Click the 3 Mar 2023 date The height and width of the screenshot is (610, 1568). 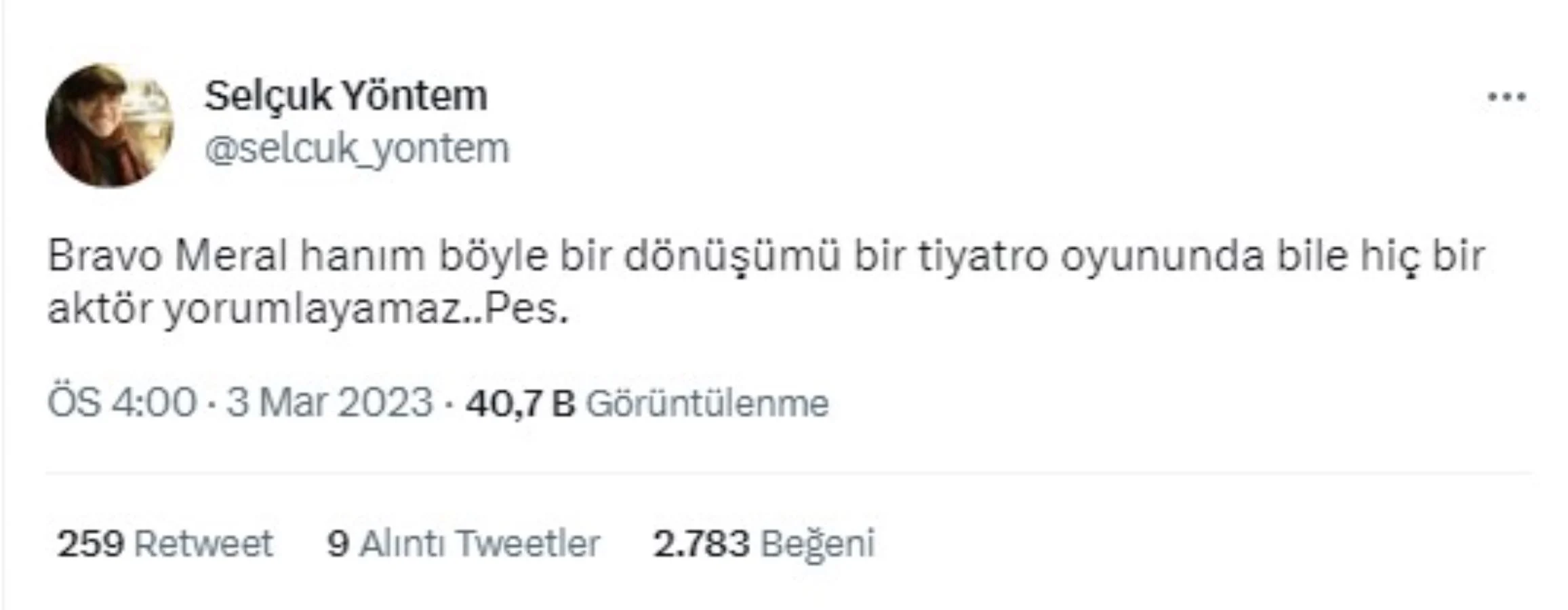(x=329, y=403)
